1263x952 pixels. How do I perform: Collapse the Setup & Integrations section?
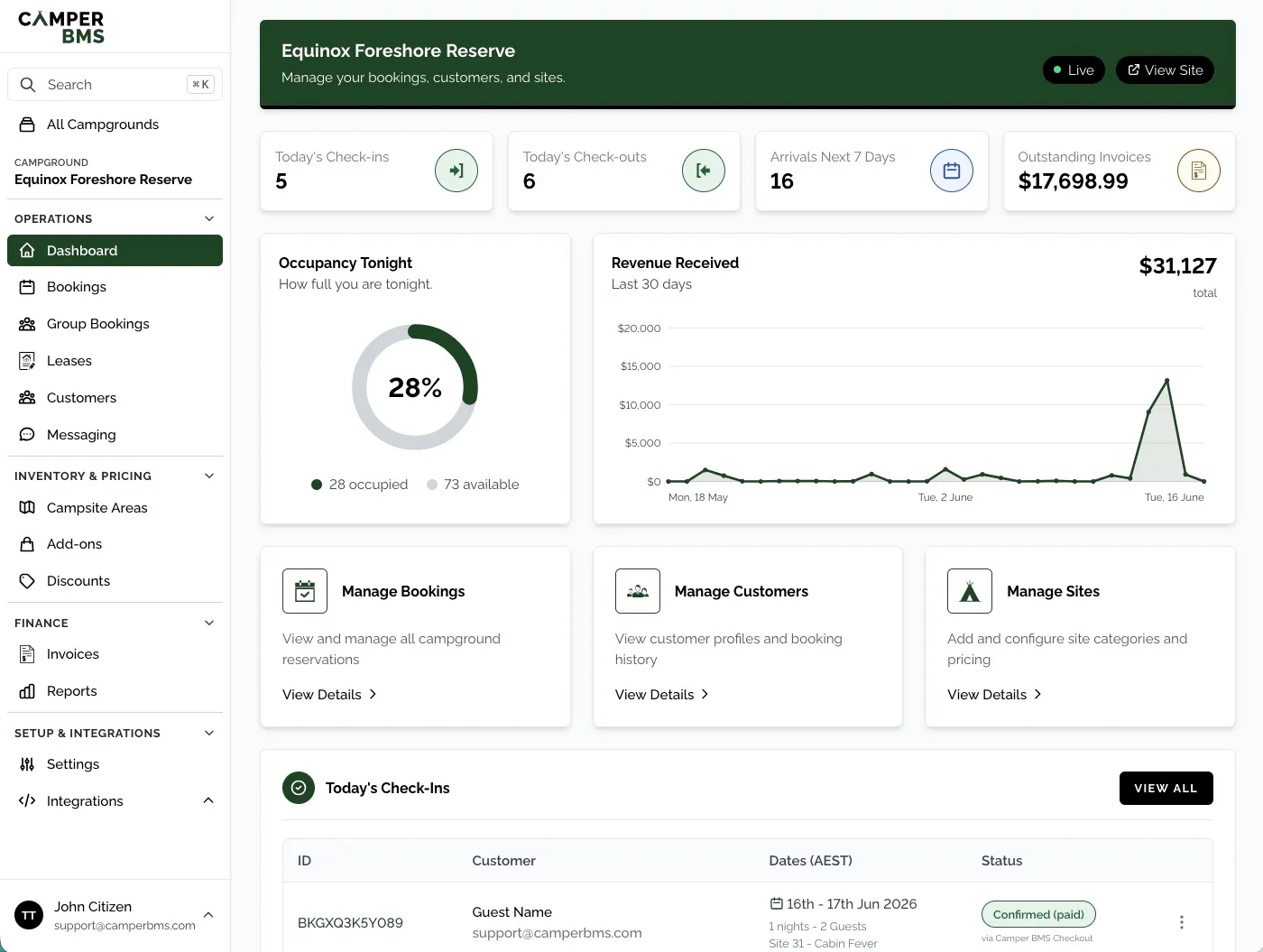tap(209, 734)
